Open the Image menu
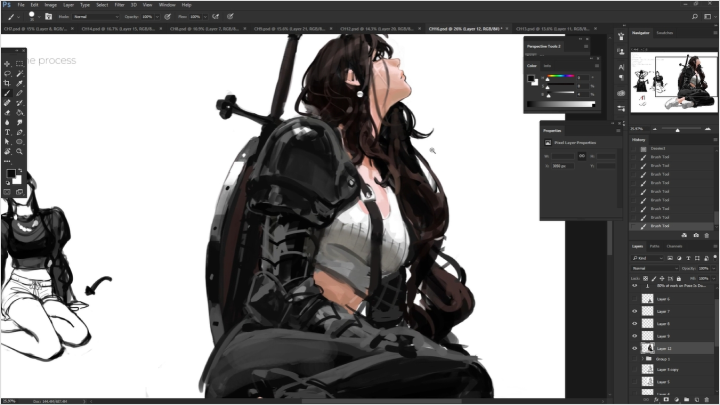The width and height of the screenshot is (720, 405). click(51, 5)
